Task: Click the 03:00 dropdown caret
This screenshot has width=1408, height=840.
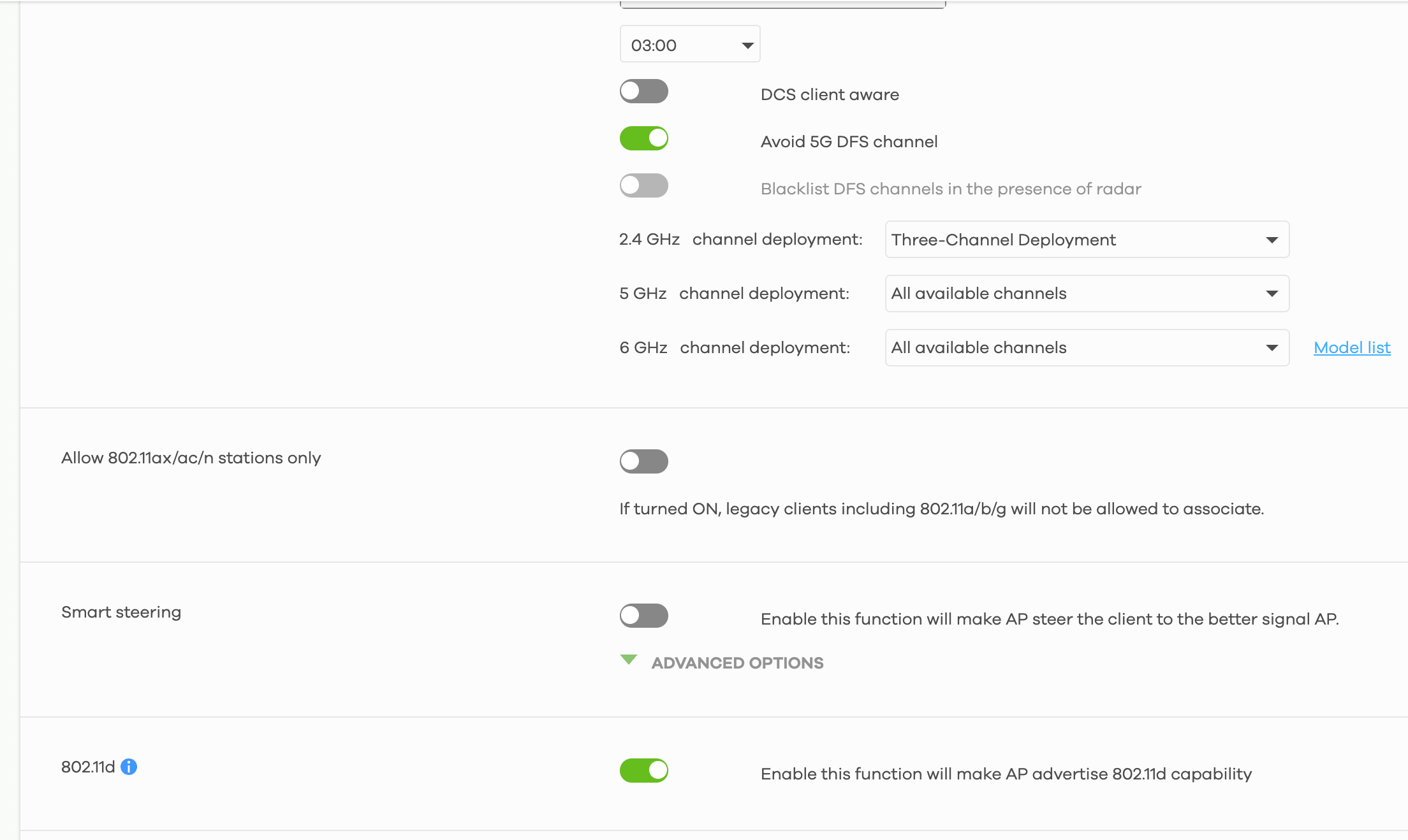Action: point(747,45)
